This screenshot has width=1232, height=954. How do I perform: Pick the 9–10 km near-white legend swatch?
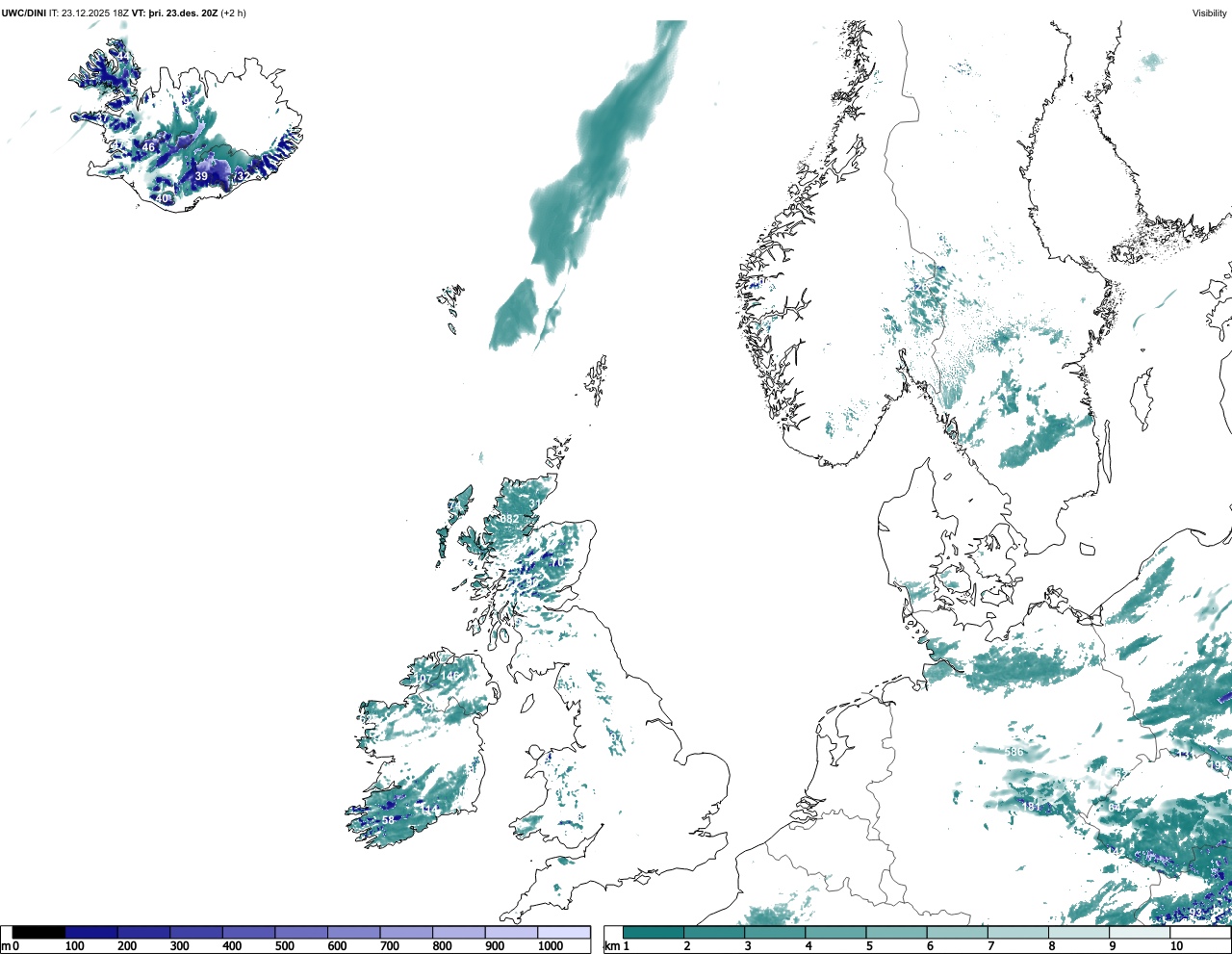(1141, 932)
